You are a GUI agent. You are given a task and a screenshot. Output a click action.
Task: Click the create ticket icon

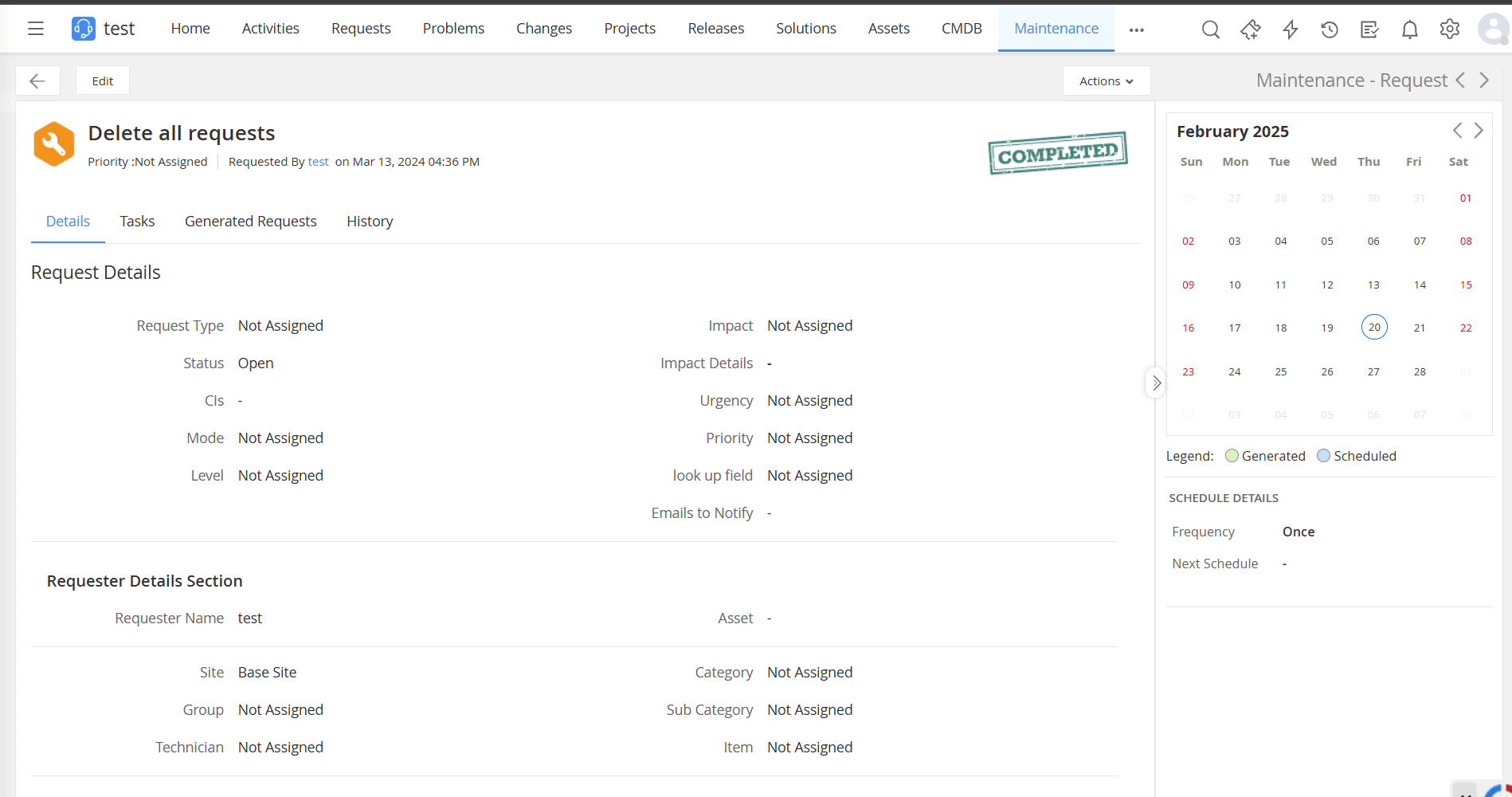point(1251,29)
